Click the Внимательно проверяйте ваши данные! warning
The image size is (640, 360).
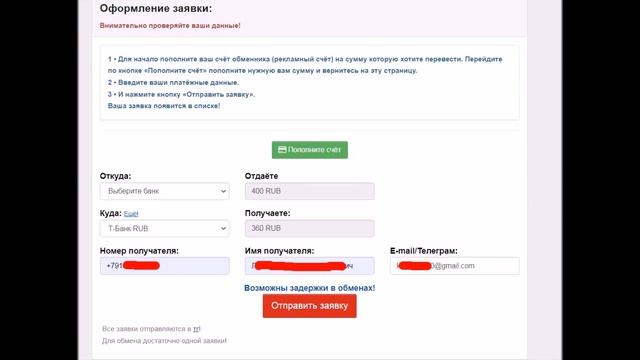click(x=170, y=25)
